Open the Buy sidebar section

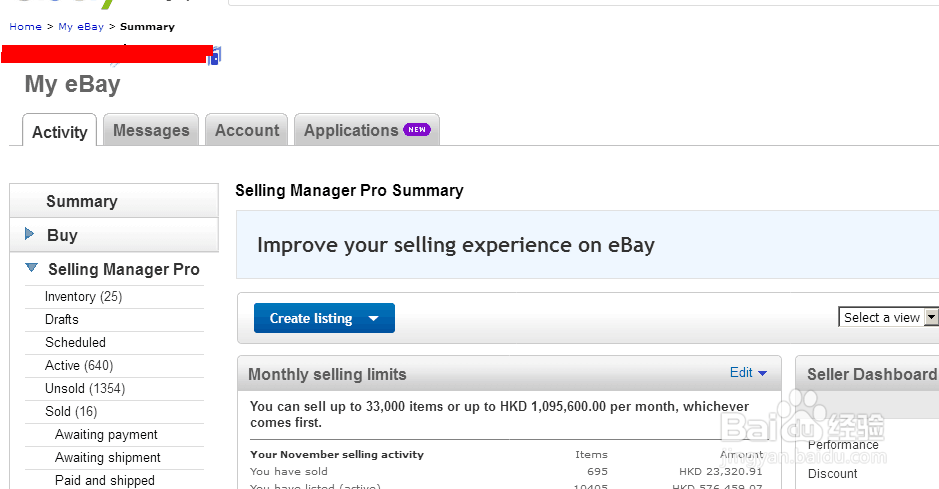tap(62, 235)
